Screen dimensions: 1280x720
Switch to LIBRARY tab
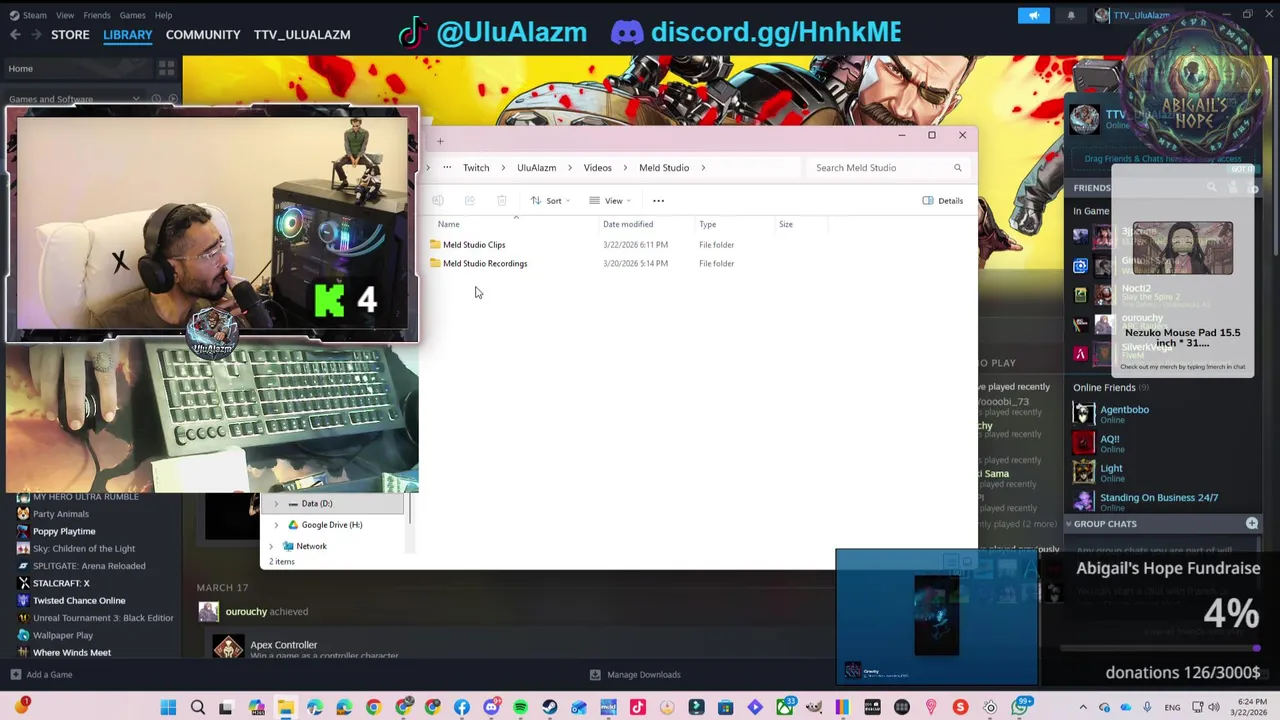128,35
